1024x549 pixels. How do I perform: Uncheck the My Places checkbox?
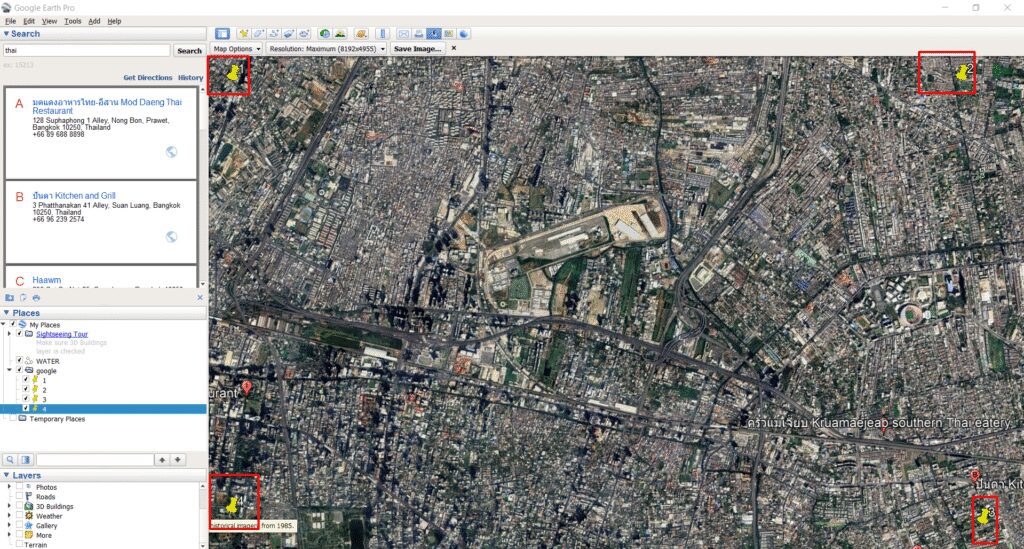12,324
